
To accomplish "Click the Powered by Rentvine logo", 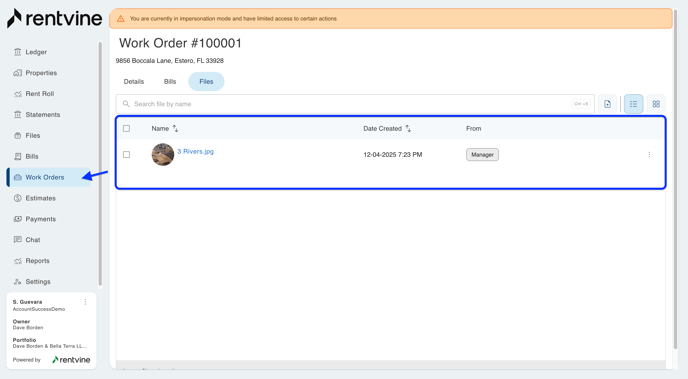I will [71, 360].
